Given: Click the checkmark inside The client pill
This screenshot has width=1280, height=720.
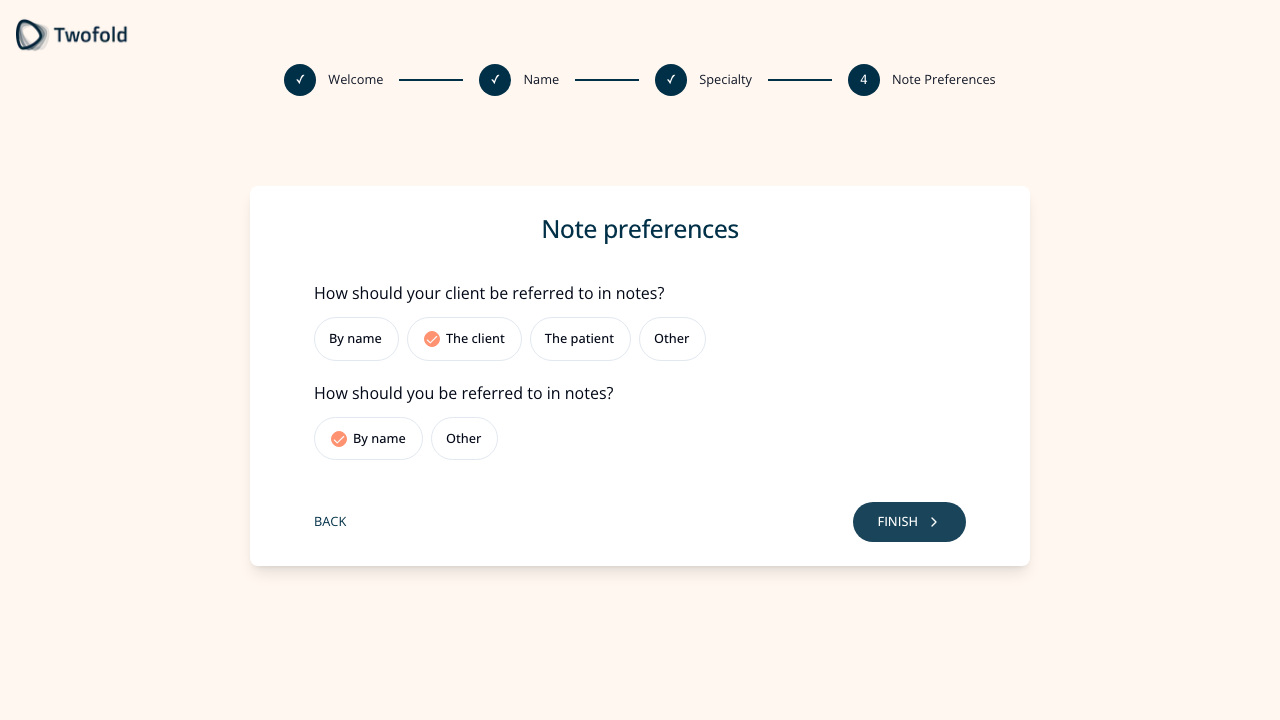Looking at the screenshot, I should (432, 339).
